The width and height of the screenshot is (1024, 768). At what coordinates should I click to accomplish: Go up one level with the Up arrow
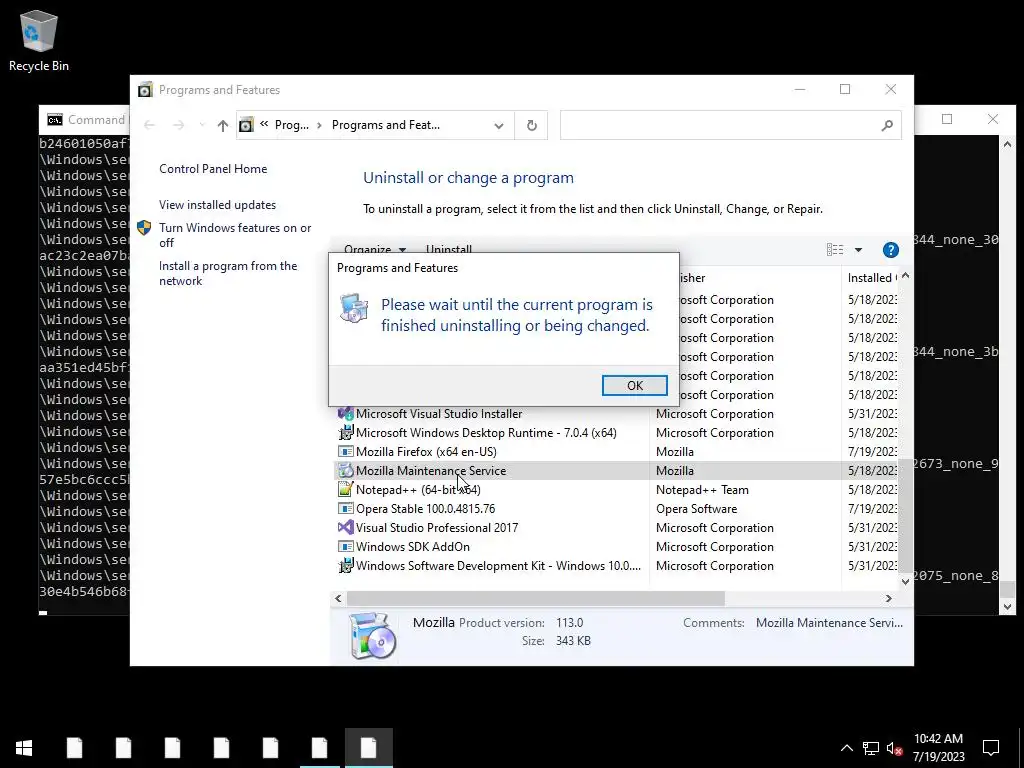223,125
